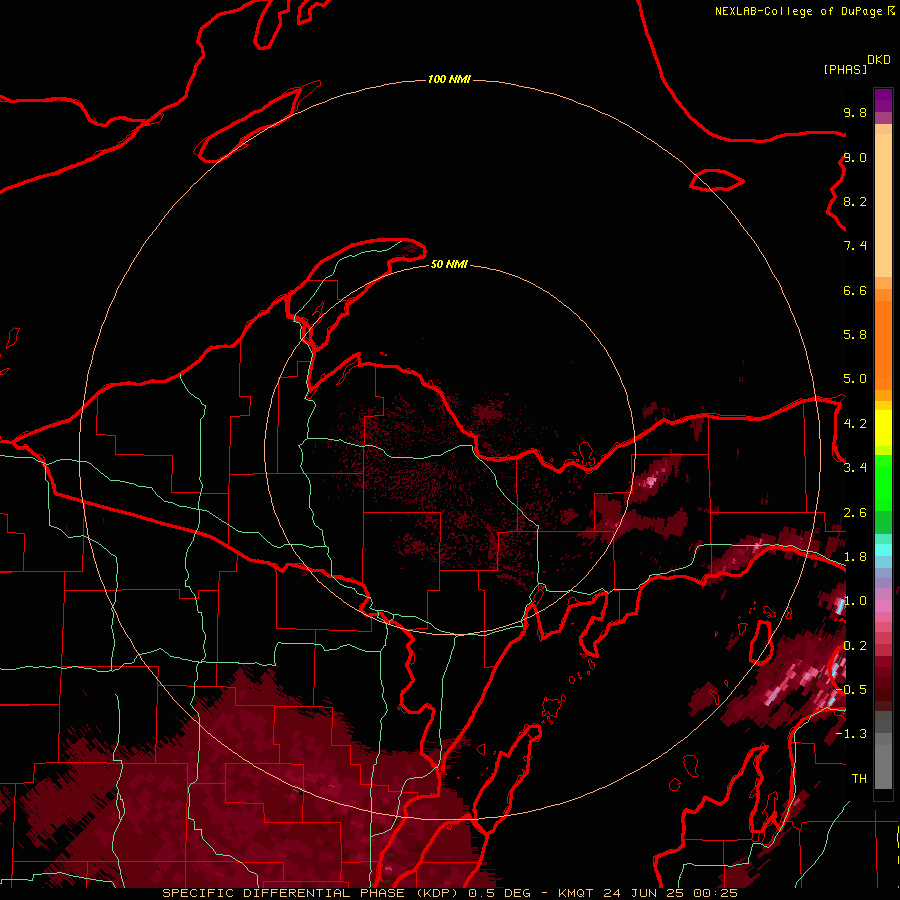Click the [PHAS] legend heading
This screenshot has width=900, height=900.
(845, 69)
